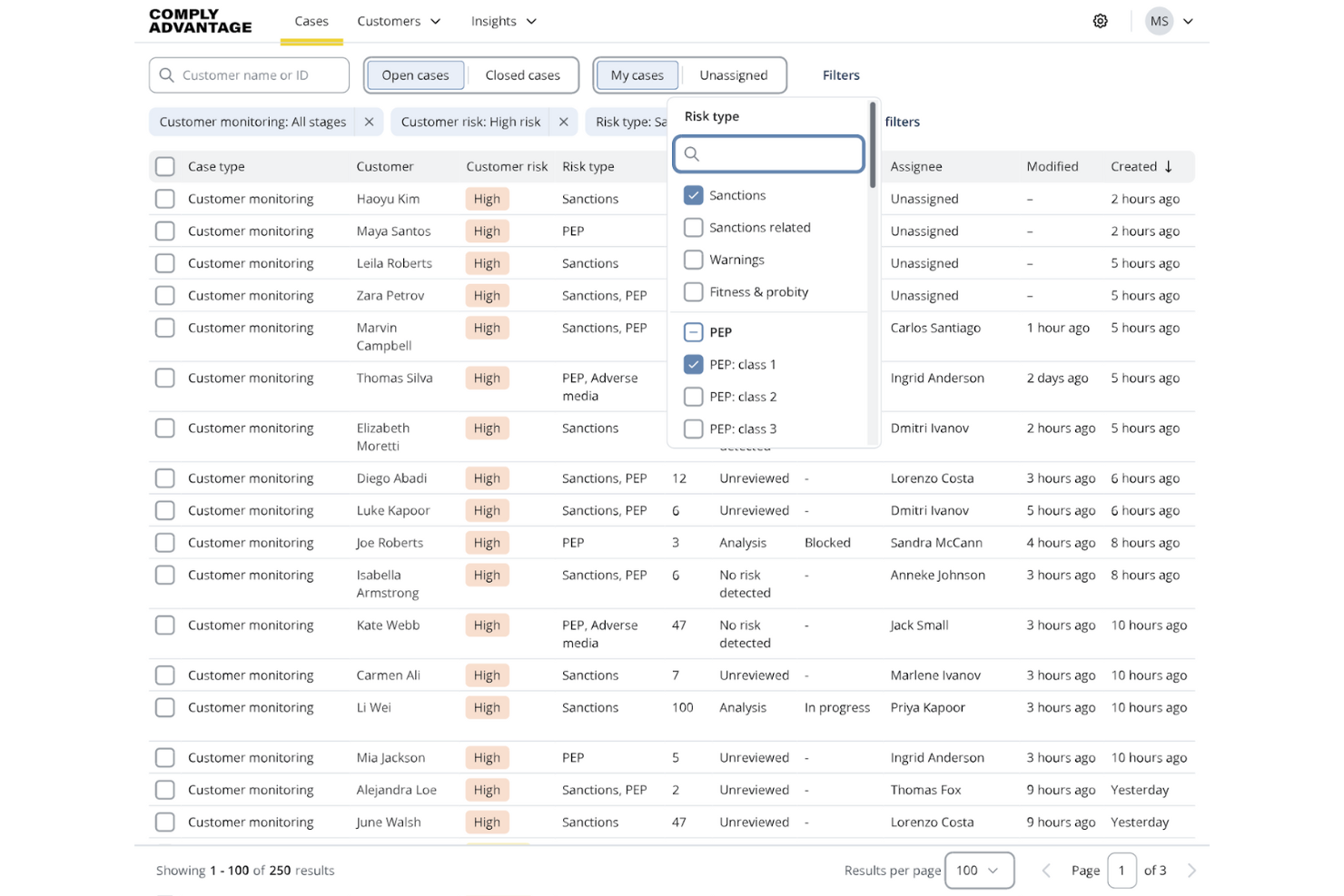Viewport: 1344px width, 896px height.
Task: Uncheck the PEP: class 1 option
Action: tap(693, 364)
